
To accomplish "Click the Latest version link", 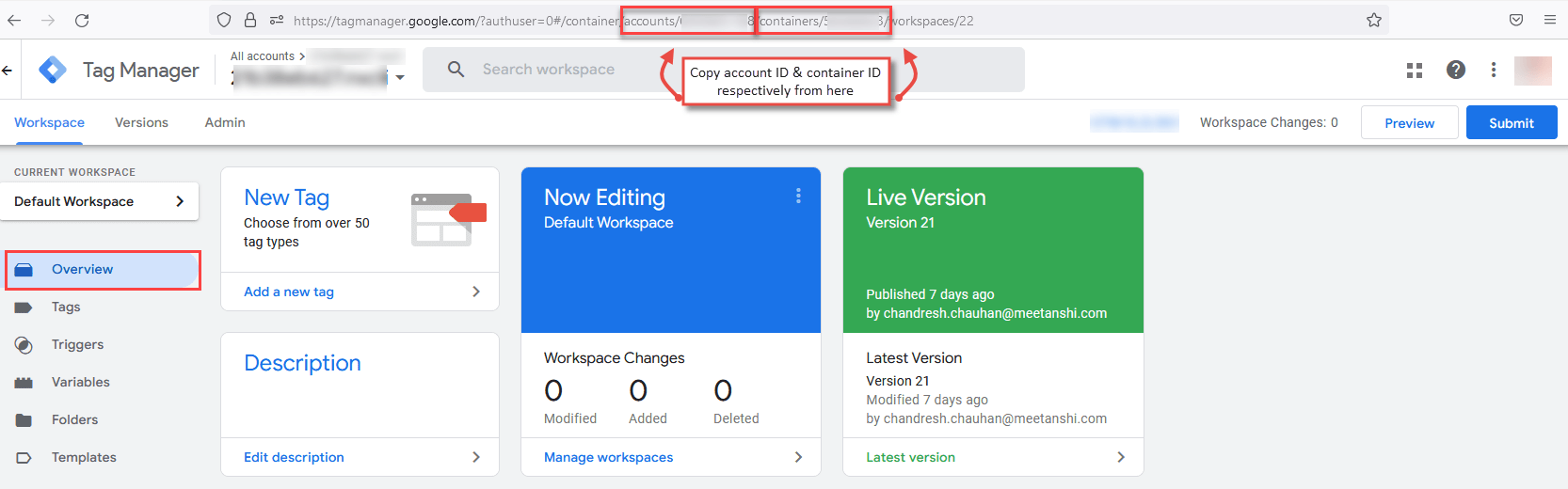I will pos(910,457).
